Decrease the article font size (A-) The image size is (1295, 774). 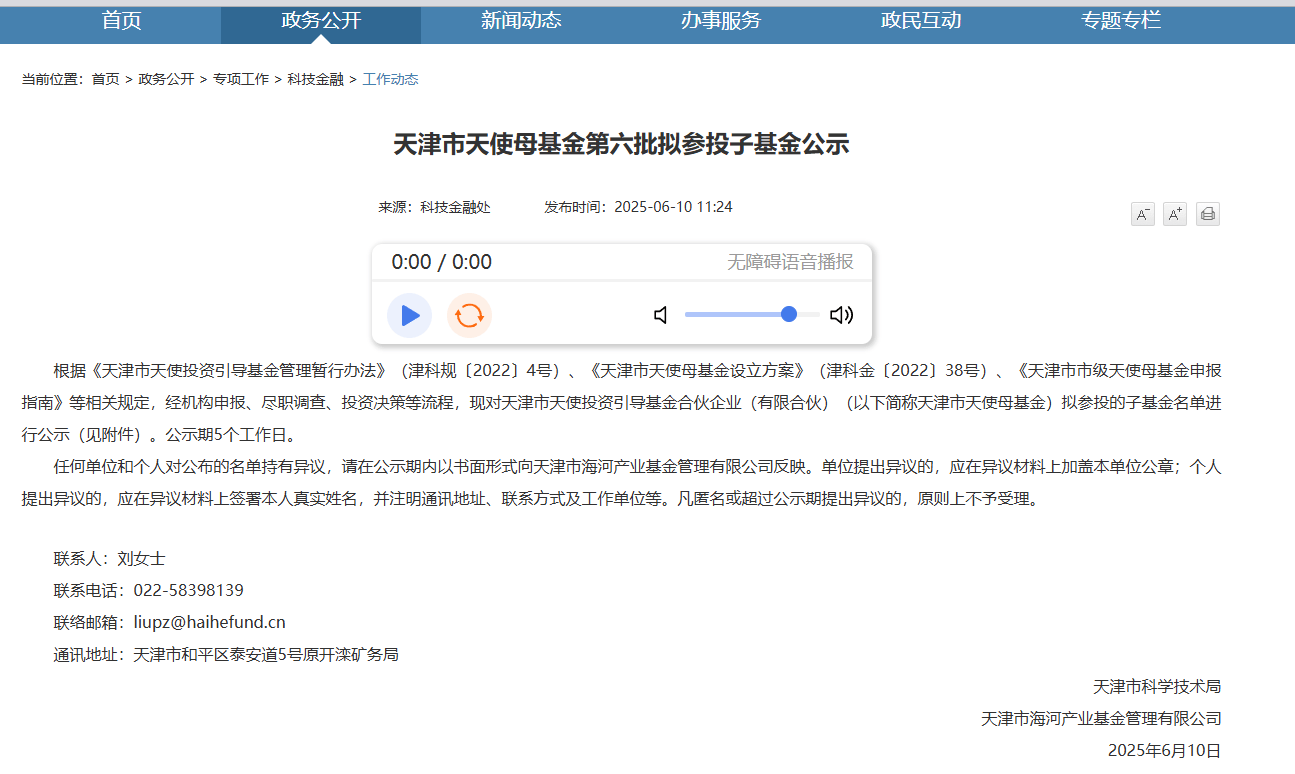coord(1142,214)
